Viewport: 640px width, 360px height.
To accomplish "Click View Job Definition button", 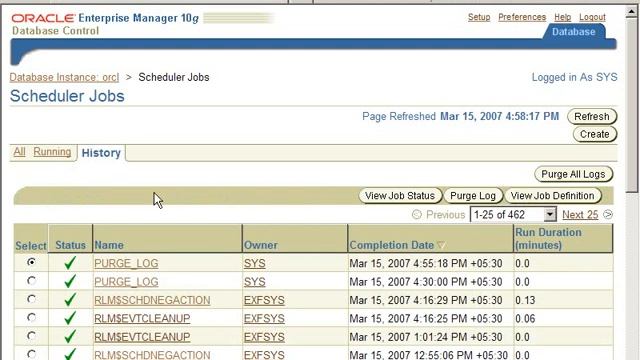I will [553, 196].
